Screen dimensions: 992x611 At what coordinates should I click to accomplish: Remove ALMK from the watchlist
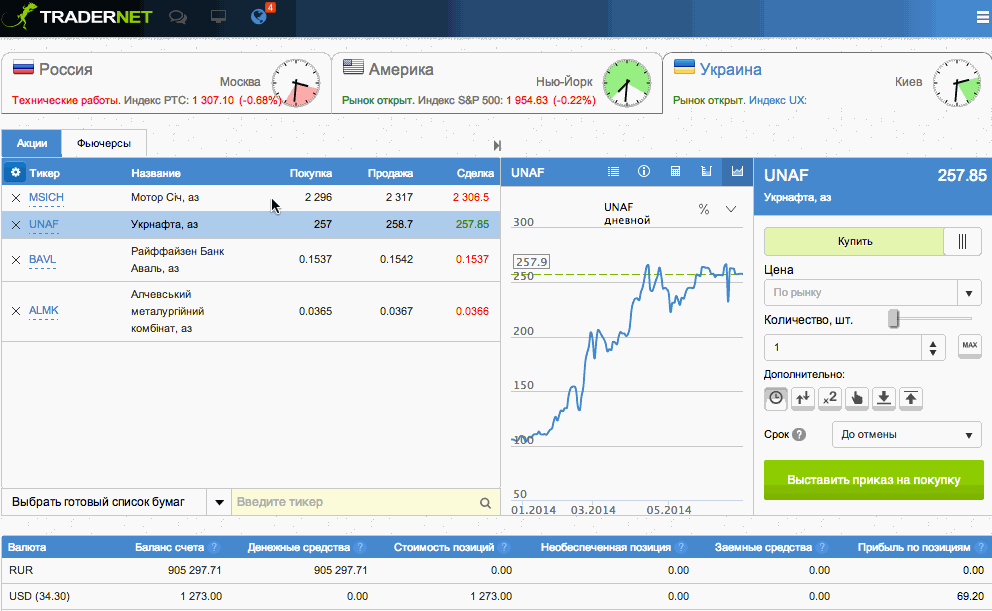(16, 311)
